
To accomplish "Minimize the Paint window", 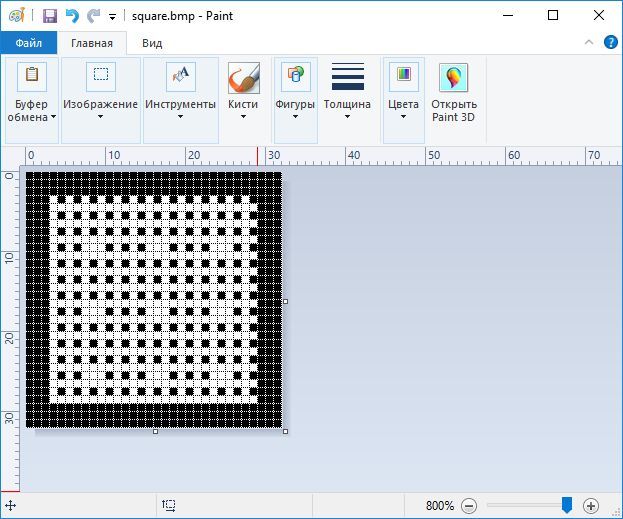I will pyautogui.click(x=508, y=15).
